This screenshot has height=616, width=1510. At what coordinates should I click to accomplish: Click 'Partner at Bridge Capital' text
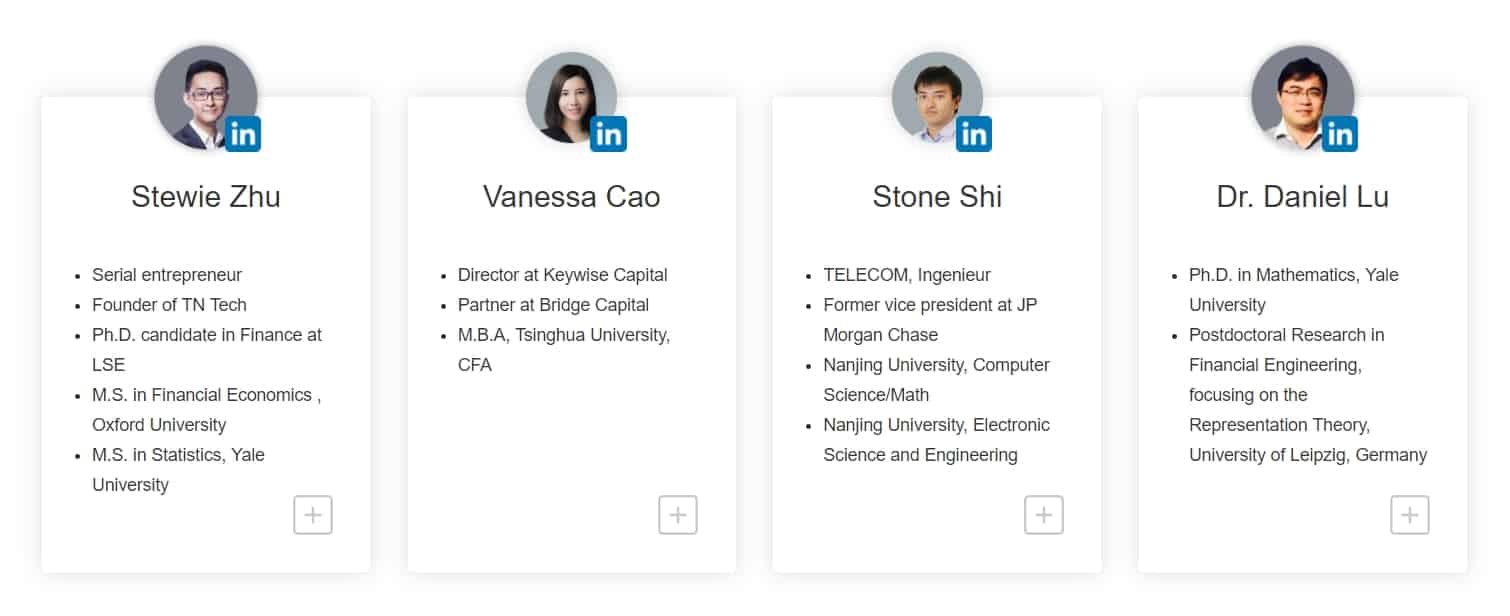(554, 305)
